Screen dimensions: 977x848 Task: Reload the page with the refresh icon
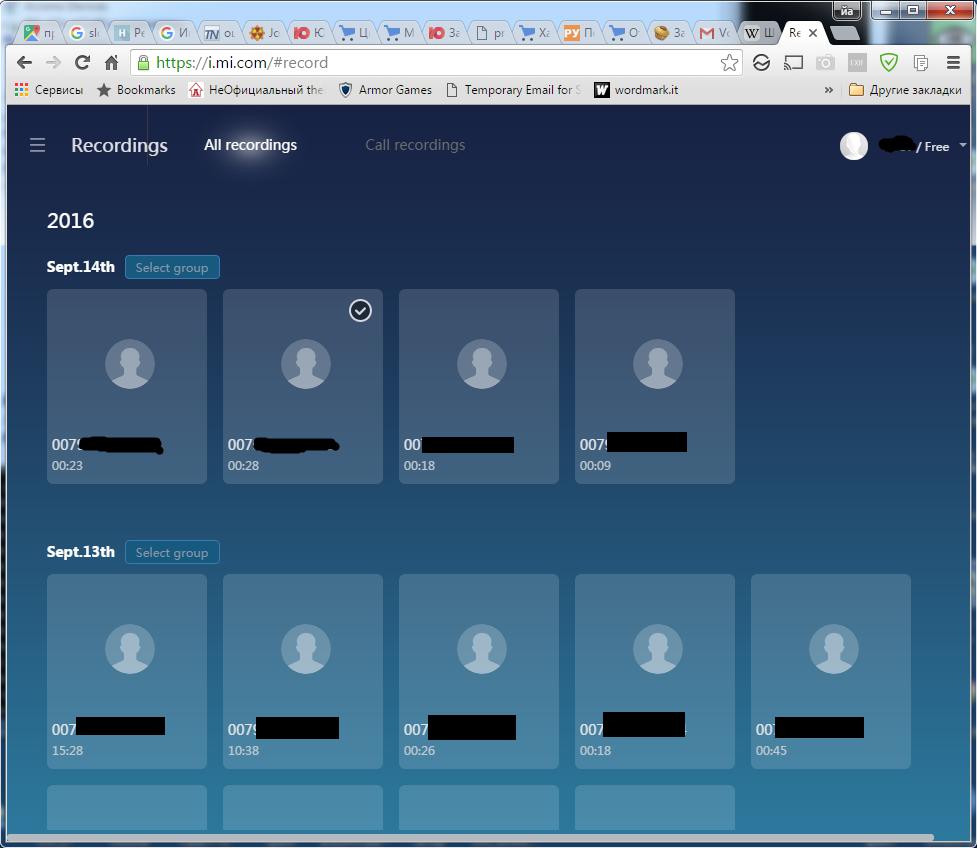point(82,62)
